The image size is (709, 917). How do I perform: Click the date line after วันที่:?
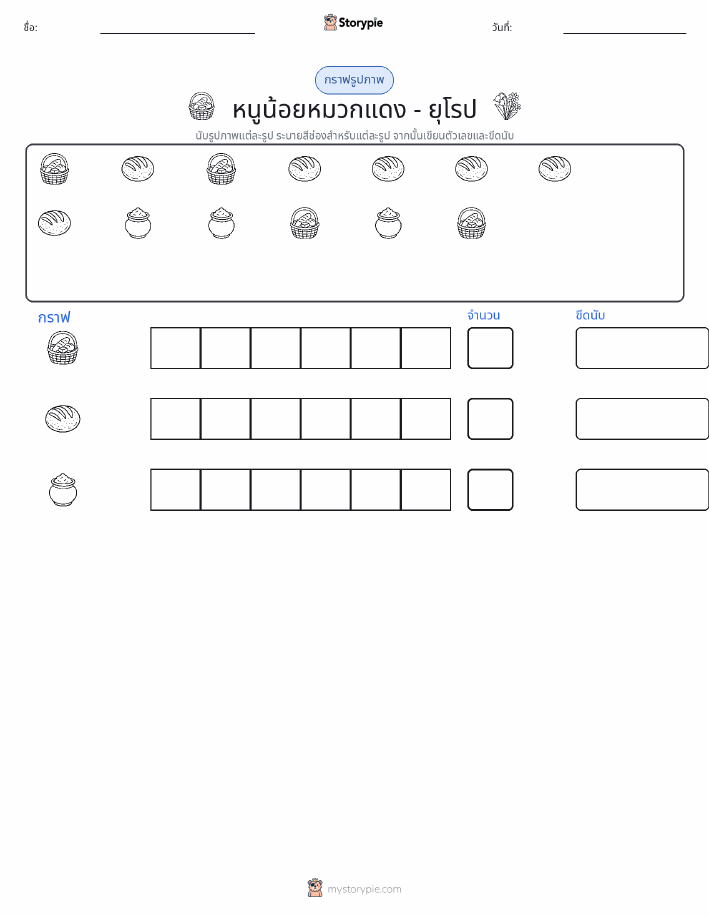pos(624,33)
